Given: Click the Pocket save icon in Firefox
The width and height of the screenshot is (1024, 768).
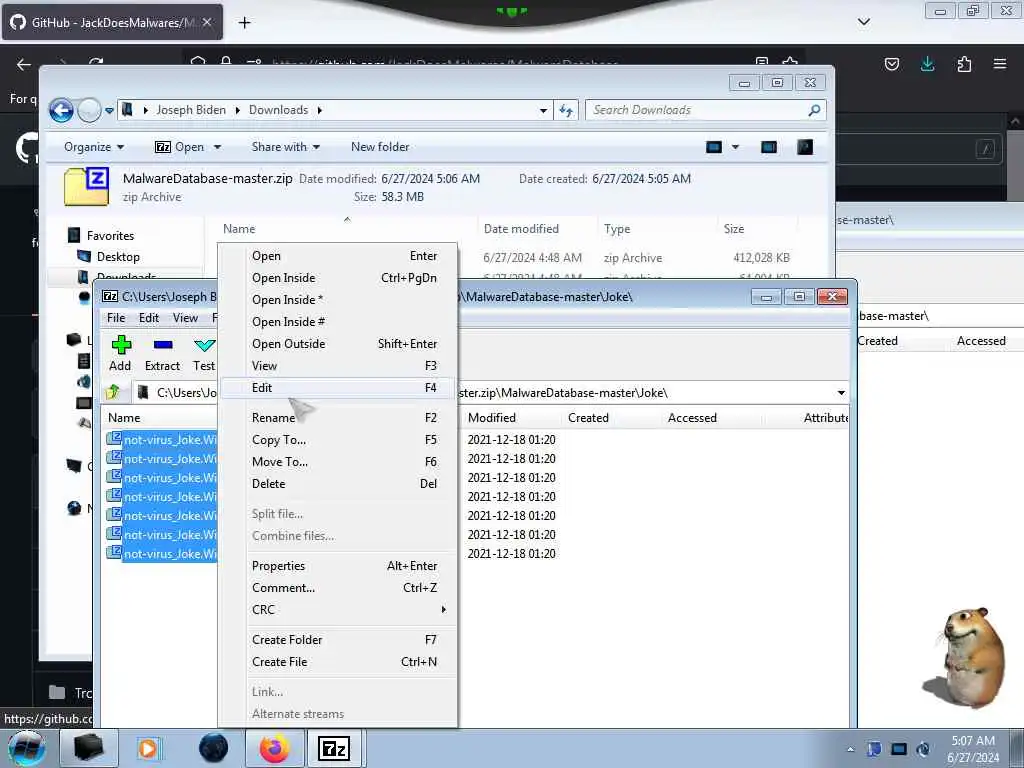Looking at the screenshot, I should coord(891,63).
